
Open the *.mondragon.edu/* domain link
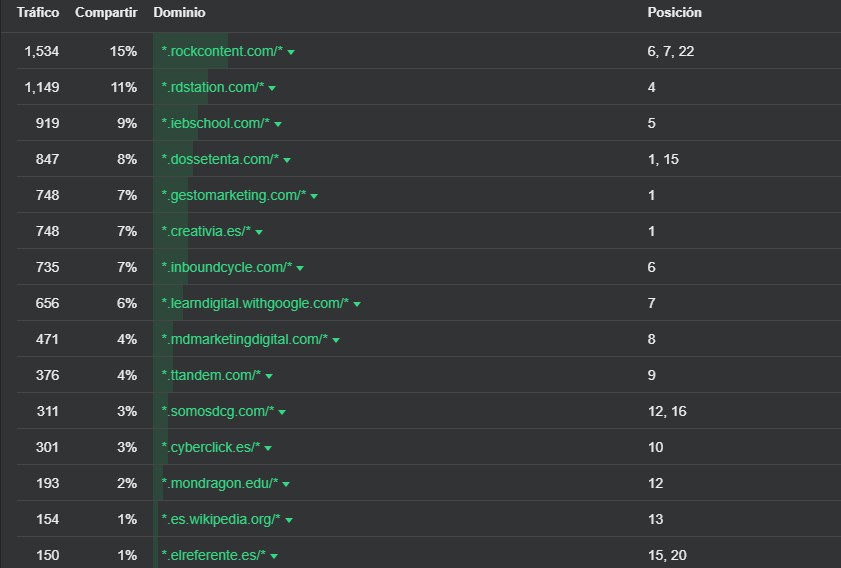tap(220, 483)
